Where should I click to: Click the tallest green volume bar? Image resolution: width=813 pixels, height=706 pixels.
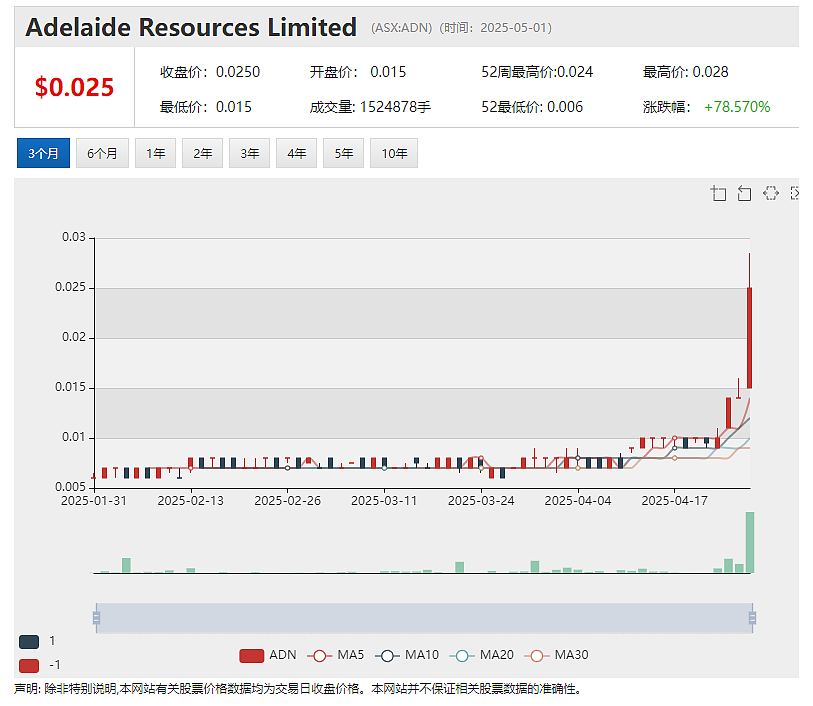[750, 542]
